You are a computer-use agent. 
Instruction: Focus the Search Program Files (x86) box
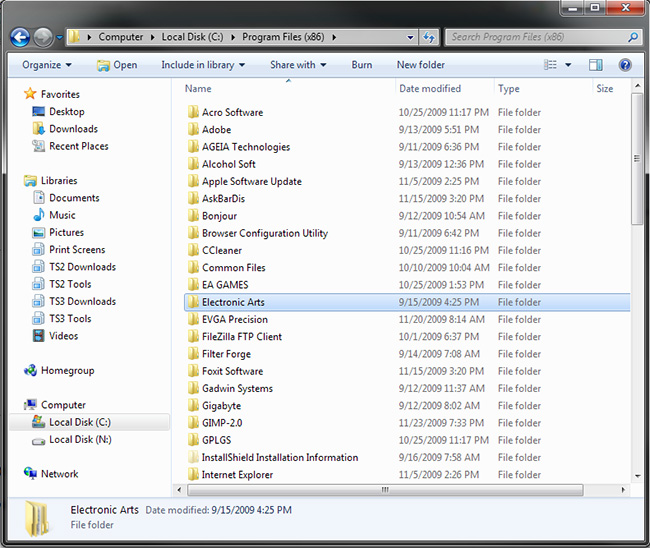pyautogui.click(x=543, y=37)
